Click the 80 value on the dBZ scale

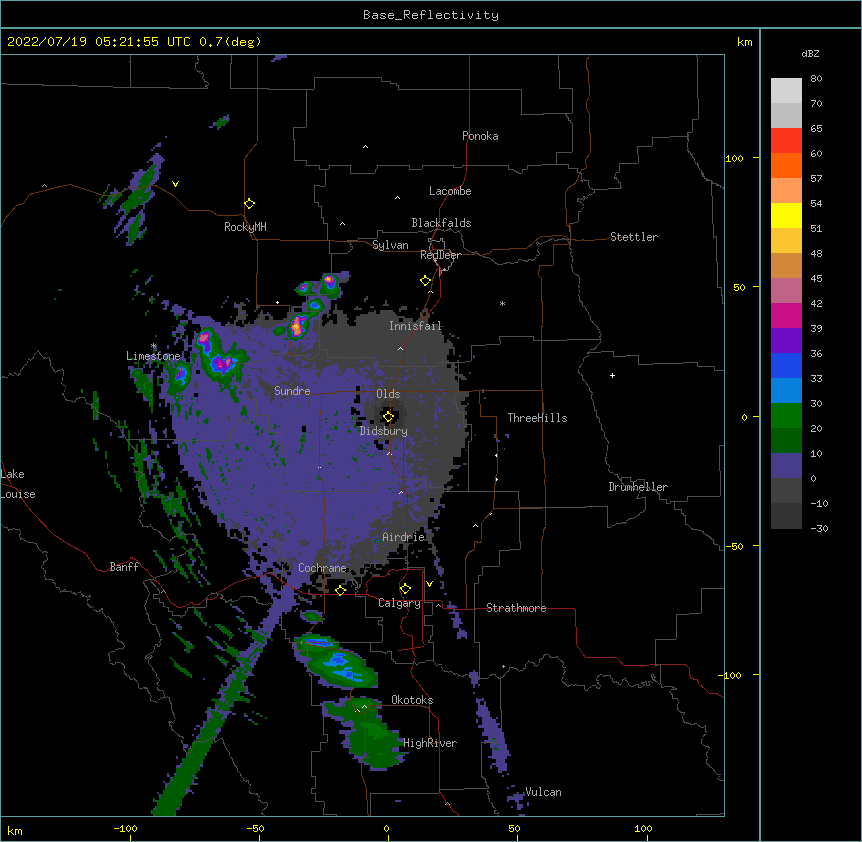816,79
